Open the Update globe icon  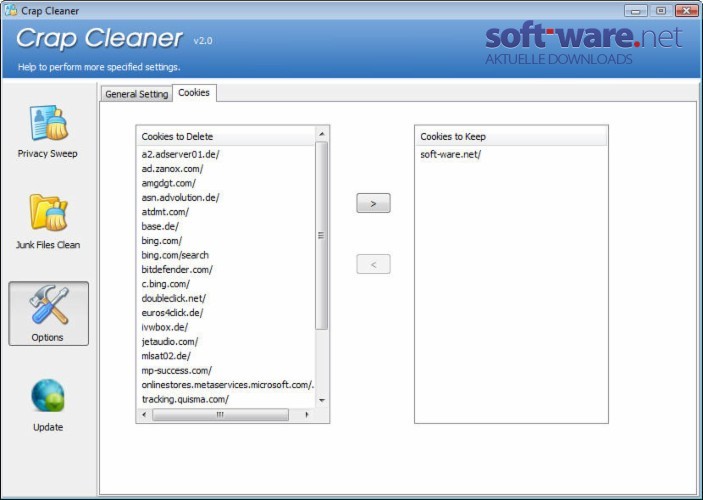[48, 396]
